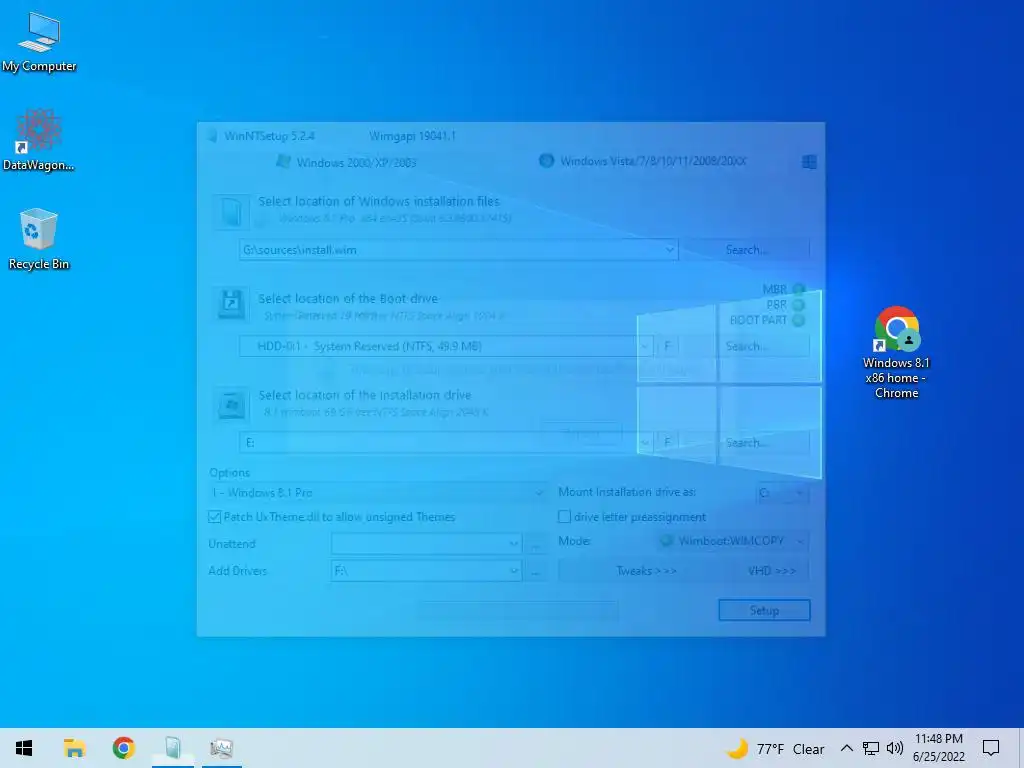Image resolution: width=1024 pixels, height=768 pixels.
Task: Click the PBR status indicator
Action: click(798, 305)
